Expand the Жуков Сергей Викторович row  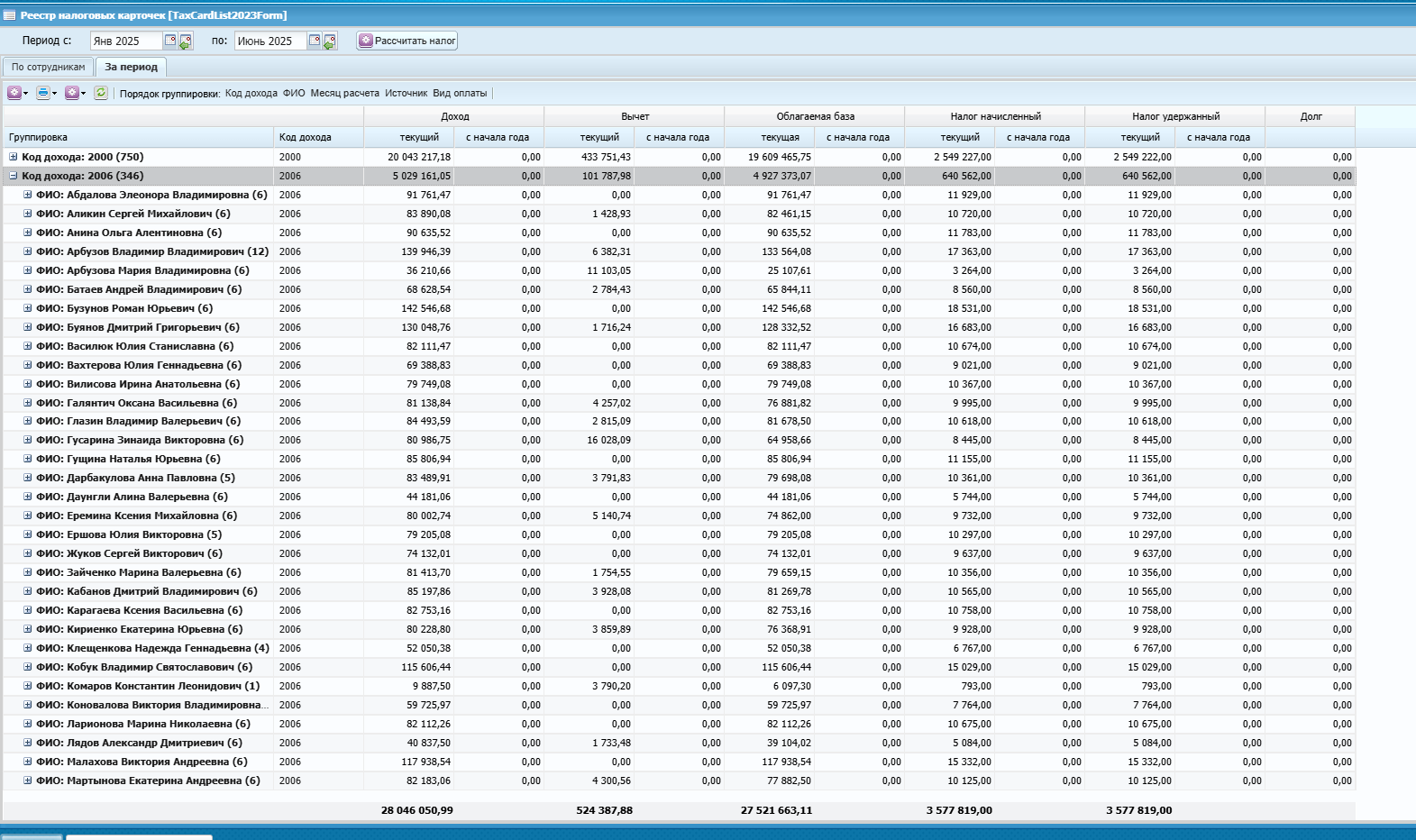[x=28, y=553]
